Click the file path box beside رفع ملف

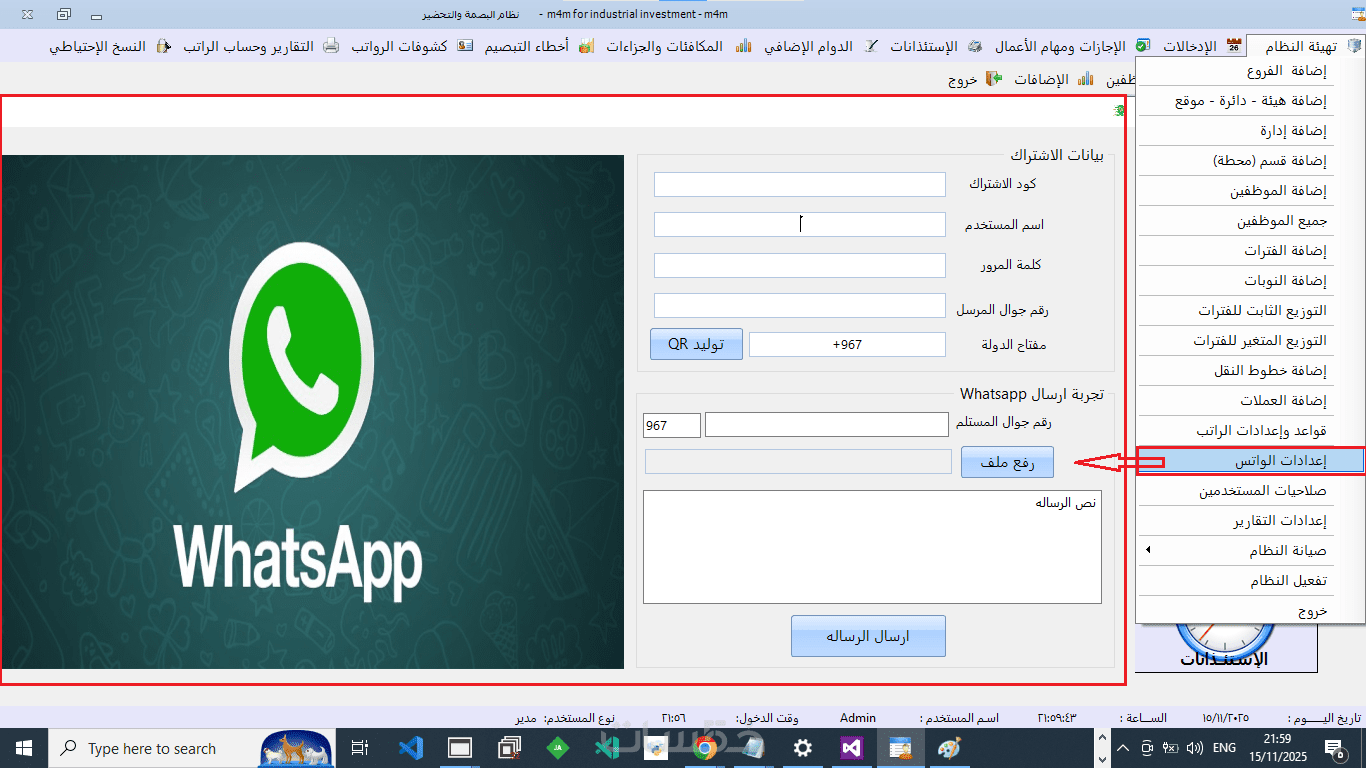point(798,461)
